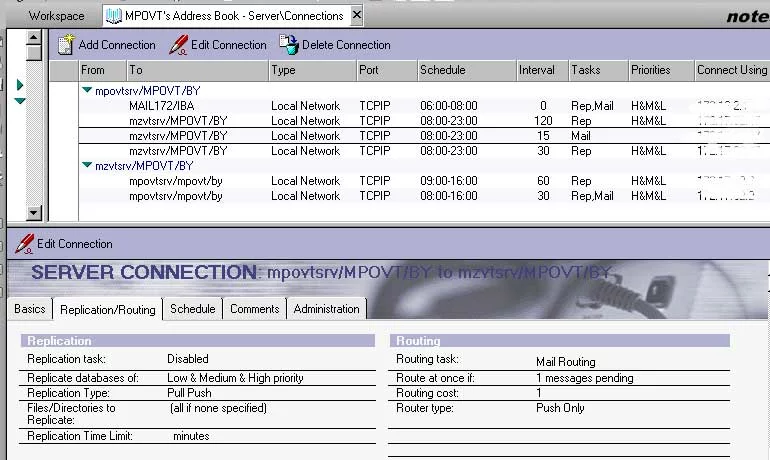This screenshot has height=460, width=770.
Task: Collapse the mpovtsrv/MPOVT/BY server group
Action: 87,90
